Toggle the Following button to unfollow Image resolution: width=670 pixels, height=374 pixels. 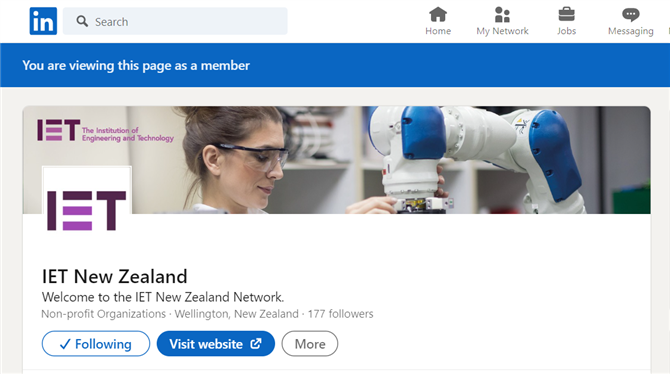(96, 344)
